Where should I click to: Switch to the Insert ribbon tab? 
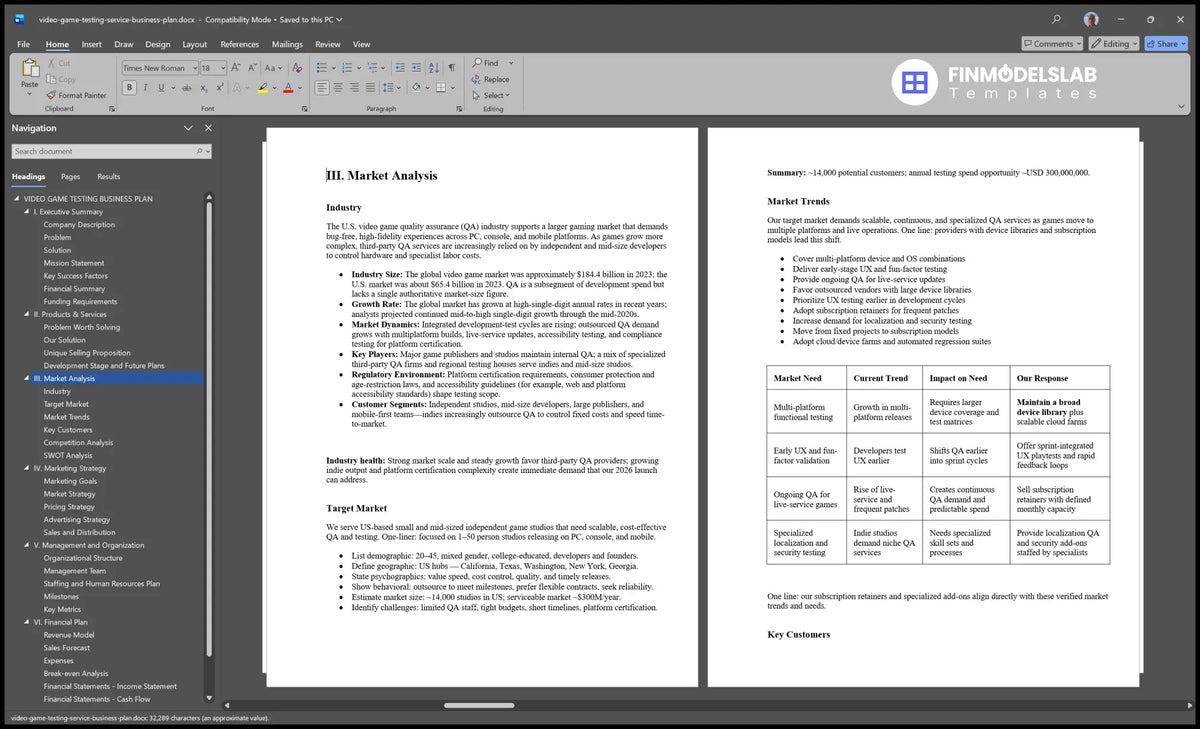(91, 44)
